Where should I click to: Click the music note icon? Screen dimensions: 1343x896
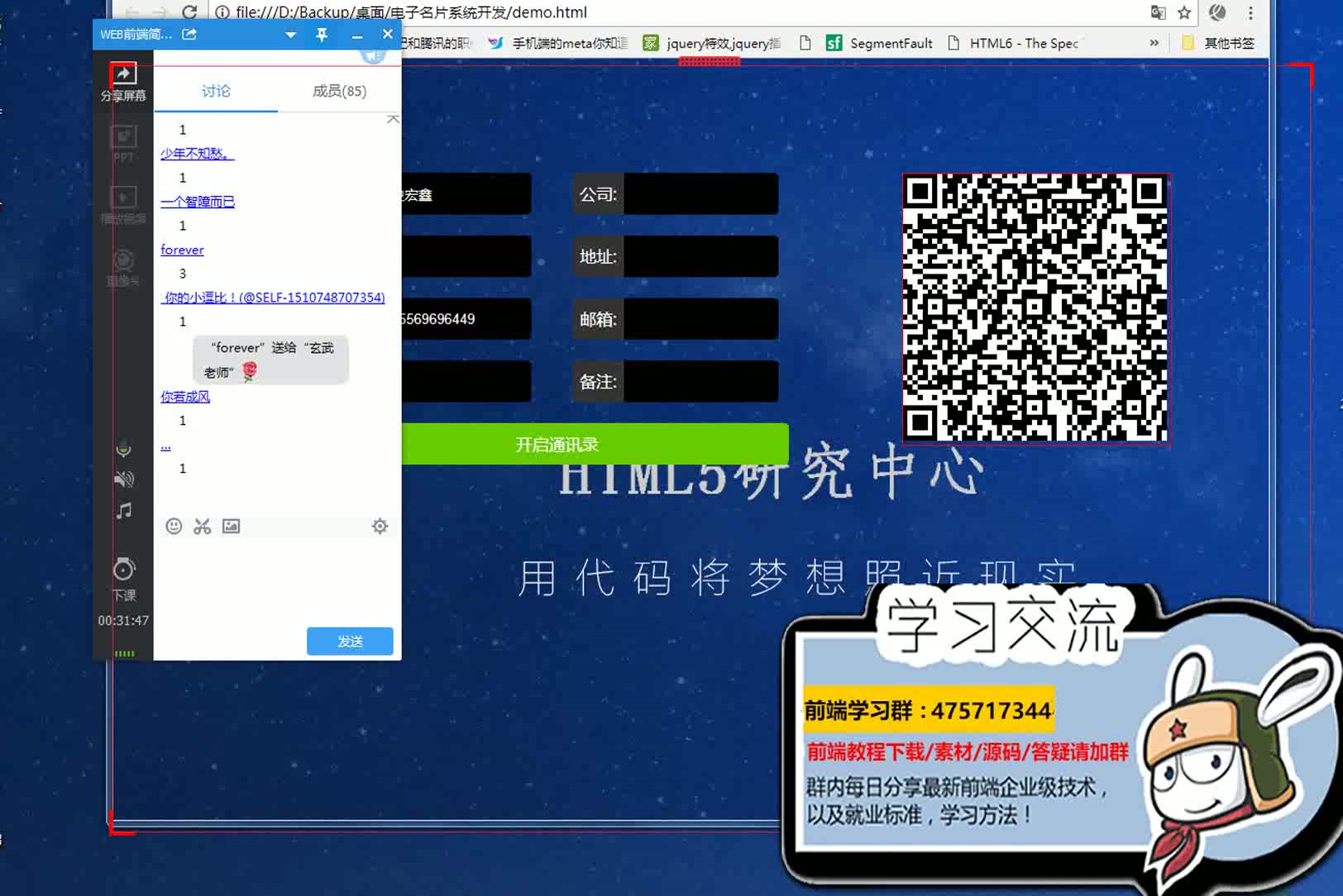[123, 511]
